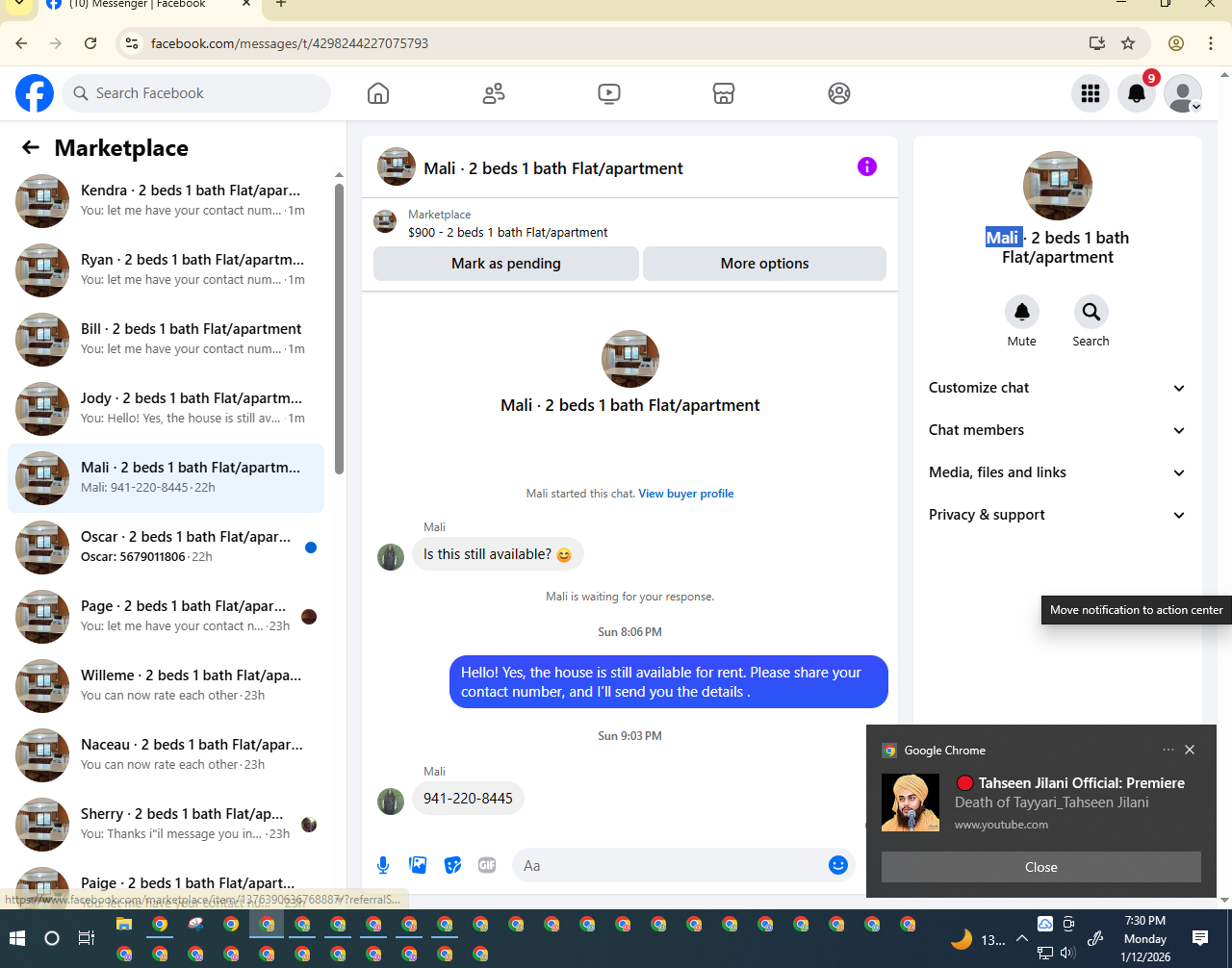Open Oscar's unread conversation
Viewport: 1232px width, 968px height.
click(x=166, y=548)
